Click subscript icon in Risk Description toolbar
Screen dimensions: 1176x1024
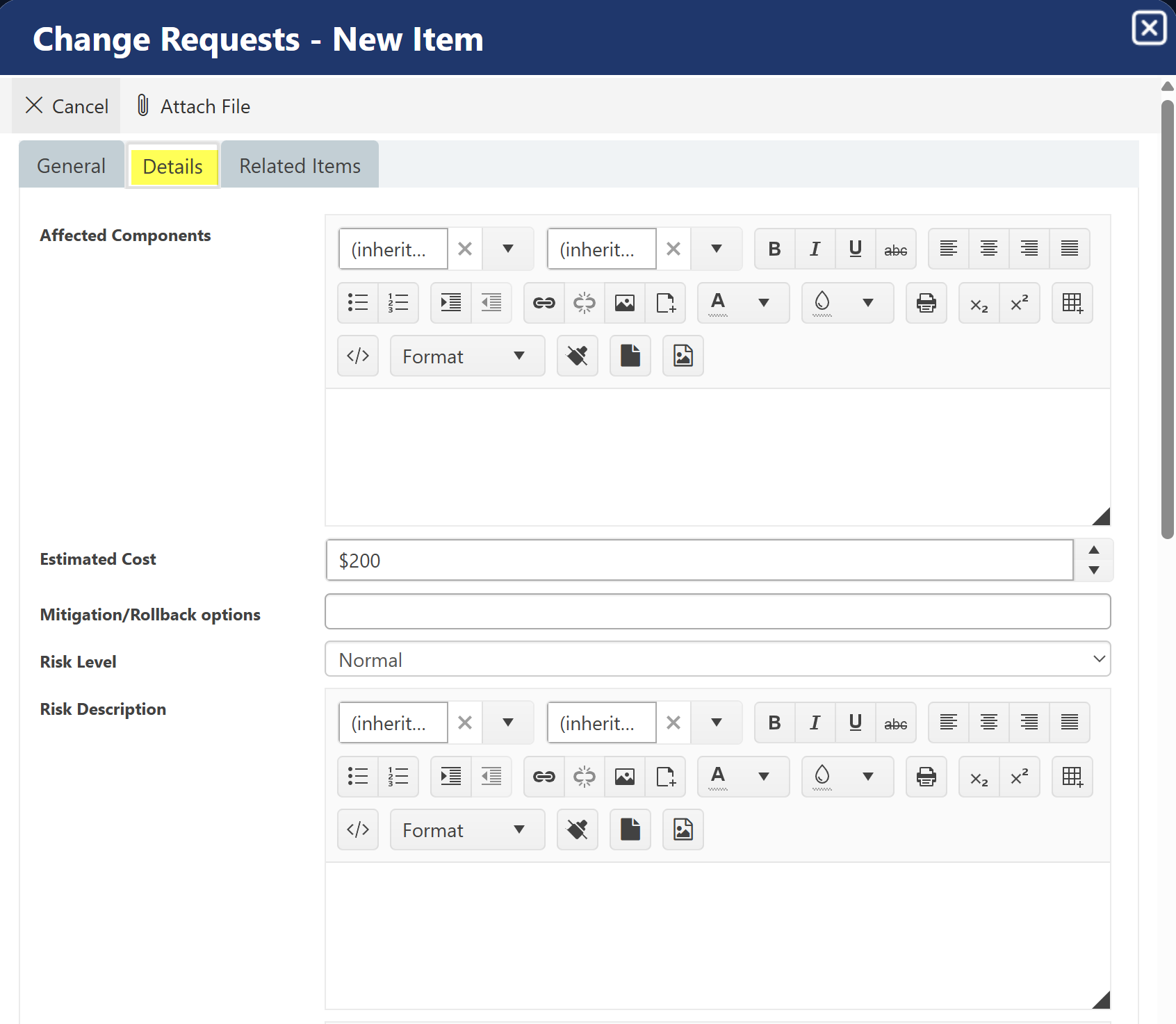click(979, 777)
